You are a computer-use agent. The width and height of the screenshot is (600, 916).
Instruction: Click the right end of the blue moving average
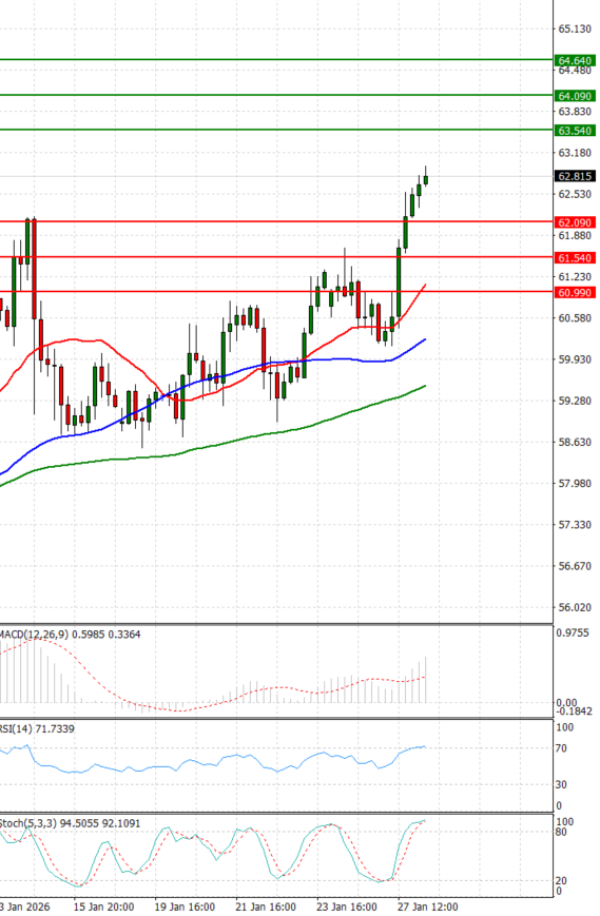(425, 340)
